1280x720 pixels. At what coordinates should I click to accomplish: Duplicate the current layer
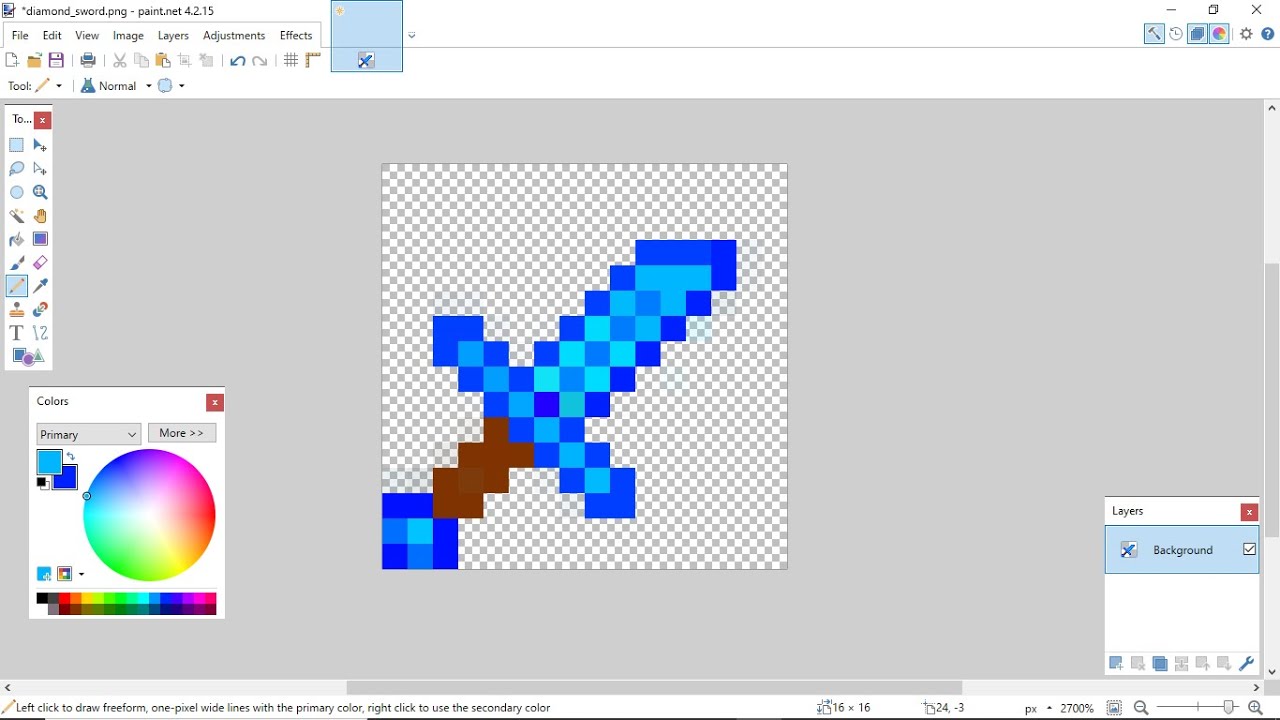coord(1161,664)
